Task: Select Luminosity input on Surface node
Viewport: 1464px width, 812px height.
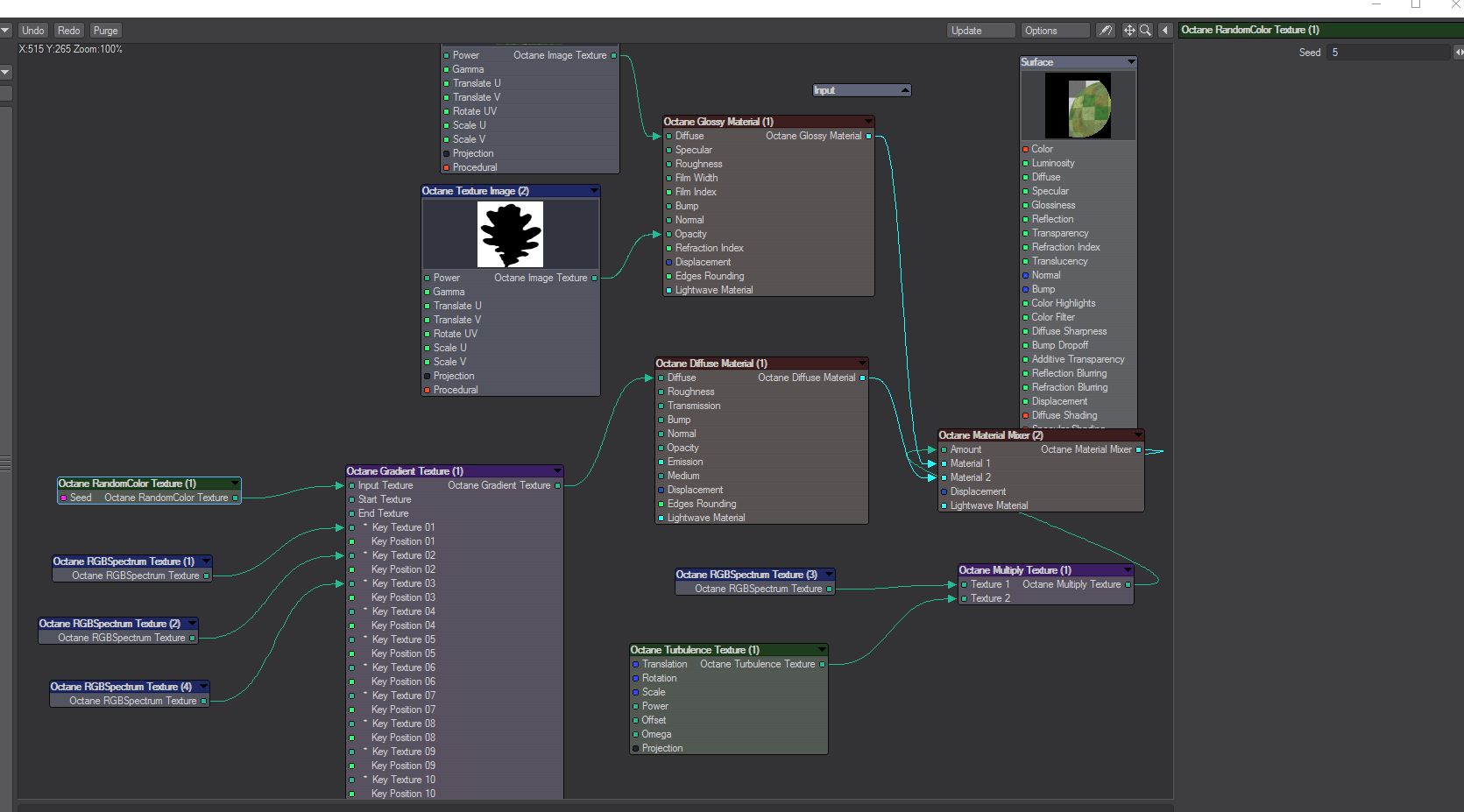Action: pos(1052,163)
